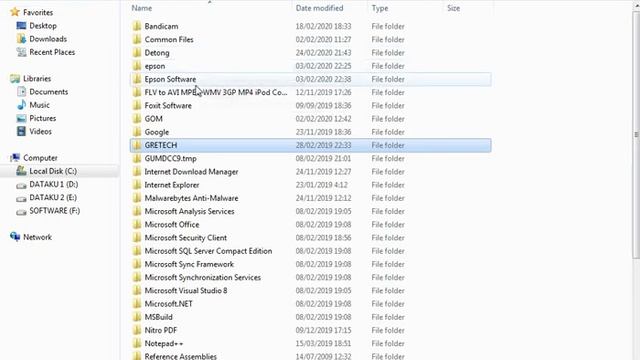This screenshot has height=360, width=640.
Task: Click the Libraries icon in navigation pane
Action: [x=15, y=78]
